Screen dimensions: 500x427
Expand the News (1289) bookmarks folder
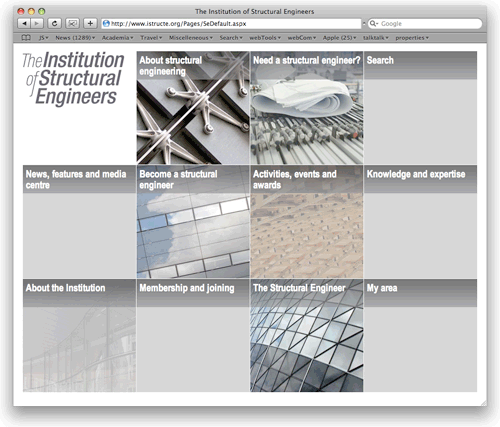[75, 38]
